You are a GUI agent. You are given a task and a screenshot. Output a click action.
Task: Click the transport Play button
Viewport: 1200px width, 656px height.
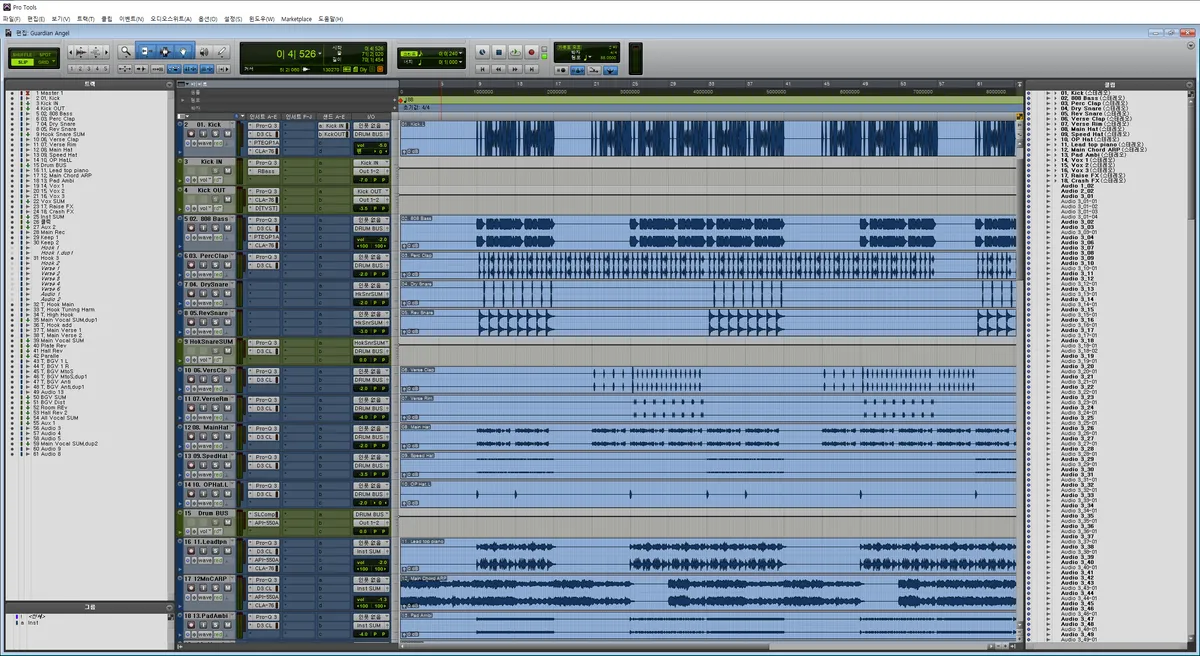coord(514,51)
